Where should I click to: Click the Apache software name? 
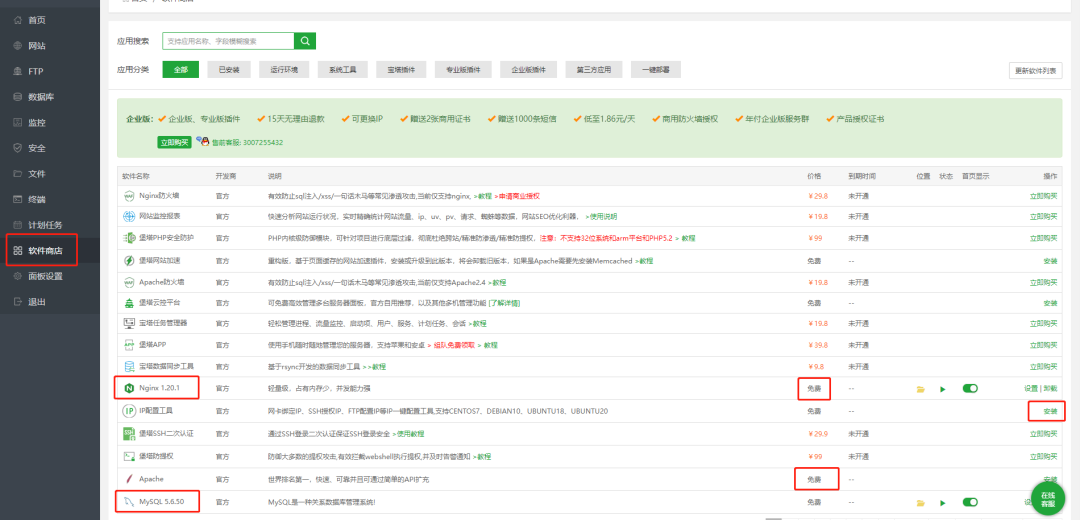point(152,478)
